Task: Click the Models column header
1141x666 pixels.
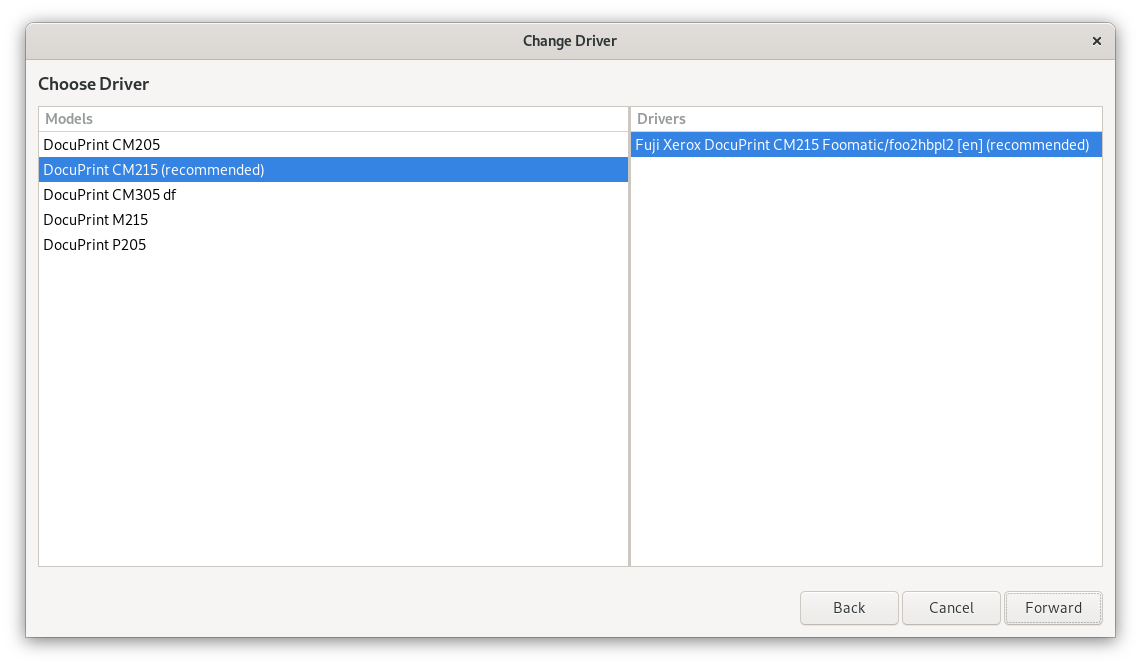Action: pos(68,118)
